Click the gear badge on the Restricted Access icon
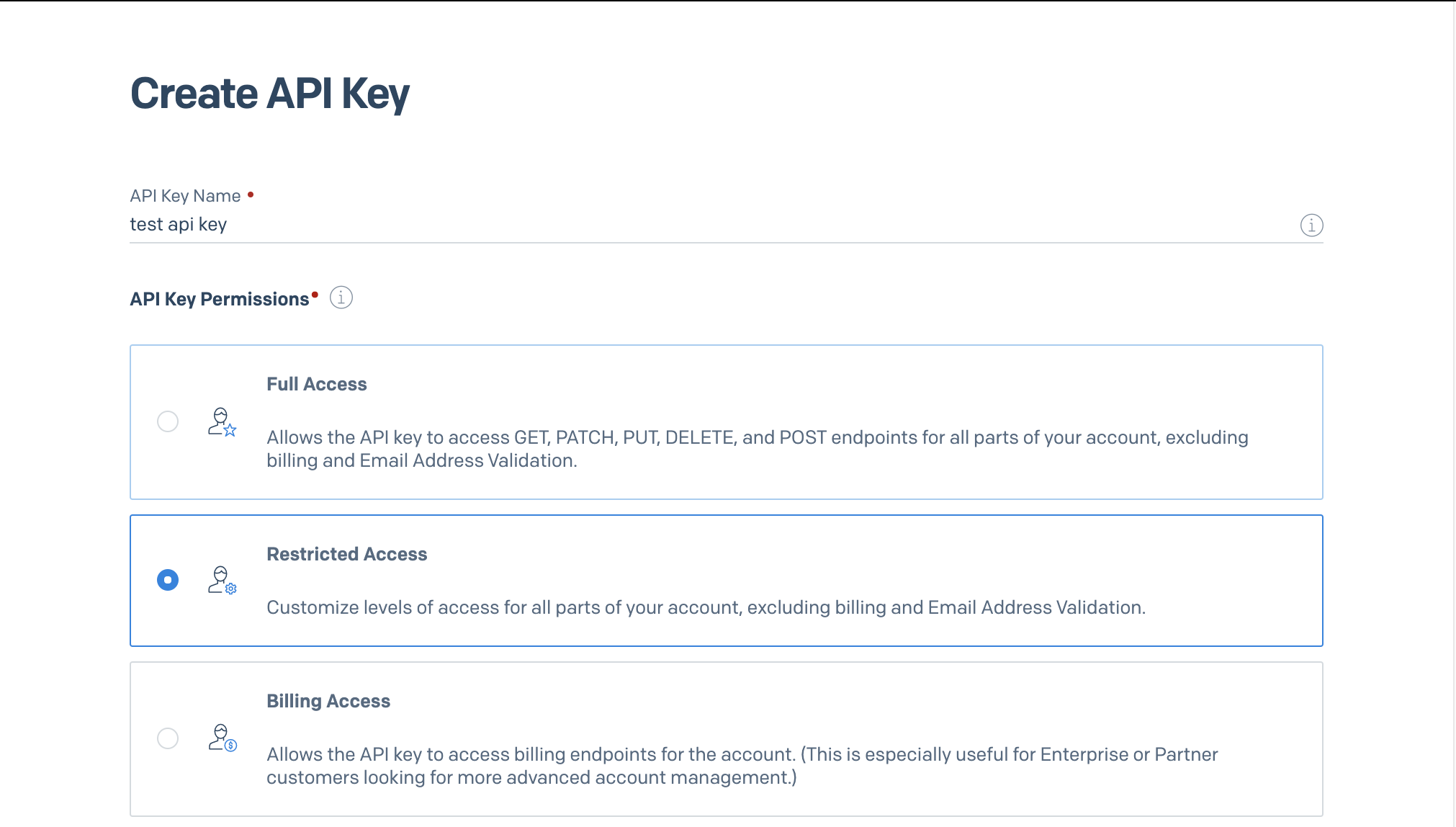 coord(230,589)
